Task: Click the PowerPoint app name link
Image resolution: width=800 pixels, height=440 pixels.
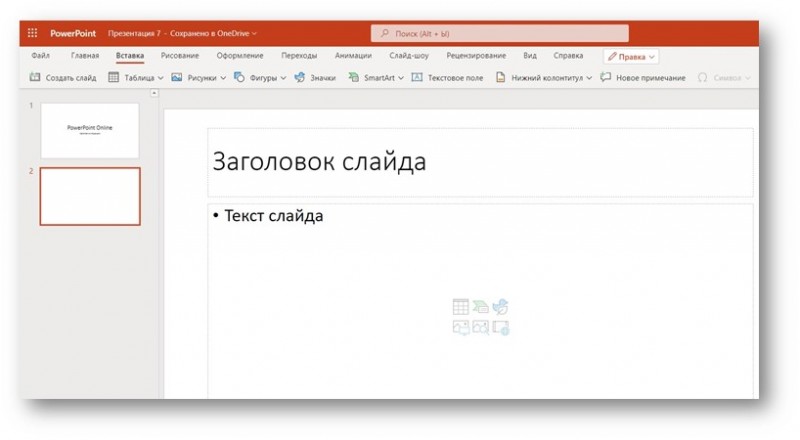Action: pyautogui.click(x=73, y=33)
